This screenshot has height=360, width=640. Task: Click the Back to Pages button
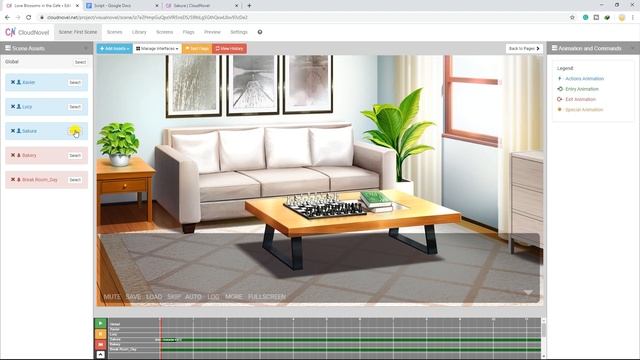524,49
